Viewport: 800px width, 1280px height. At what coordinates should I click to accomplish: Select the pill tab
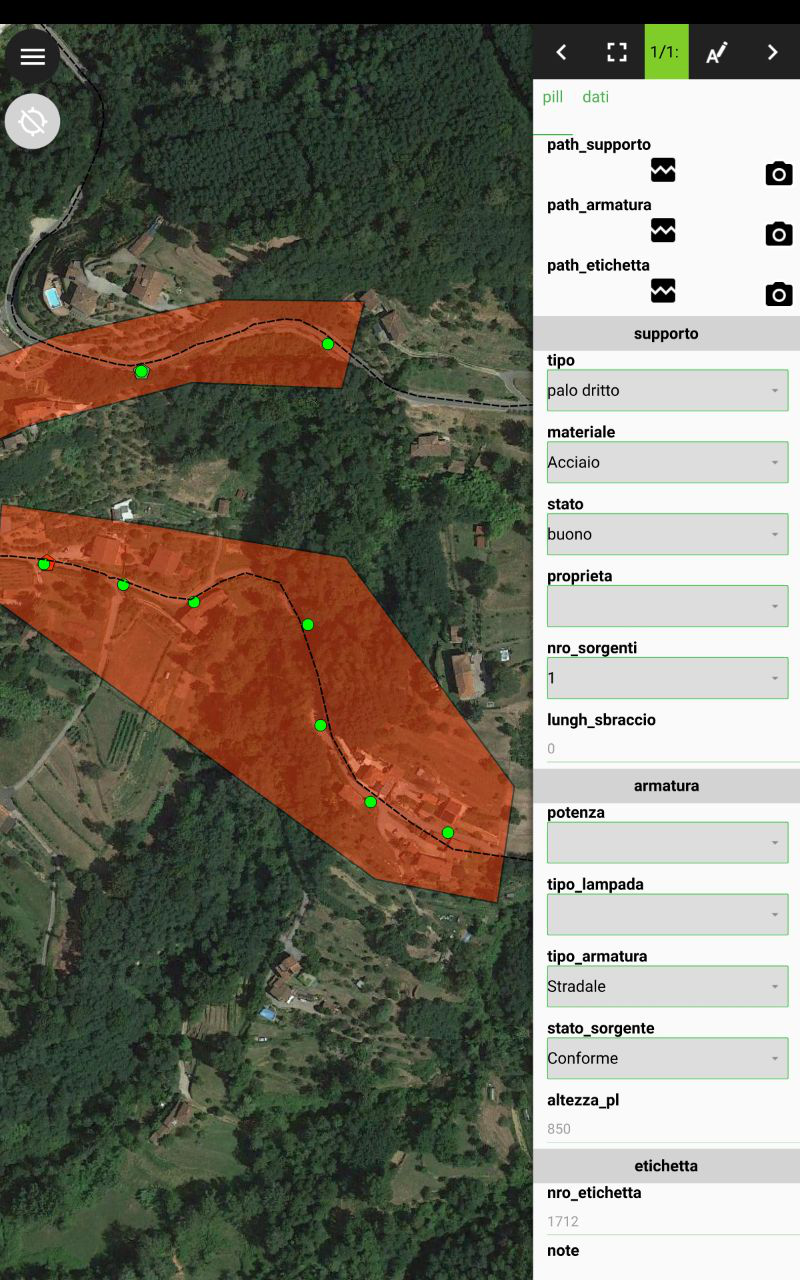tap(553, 97)
